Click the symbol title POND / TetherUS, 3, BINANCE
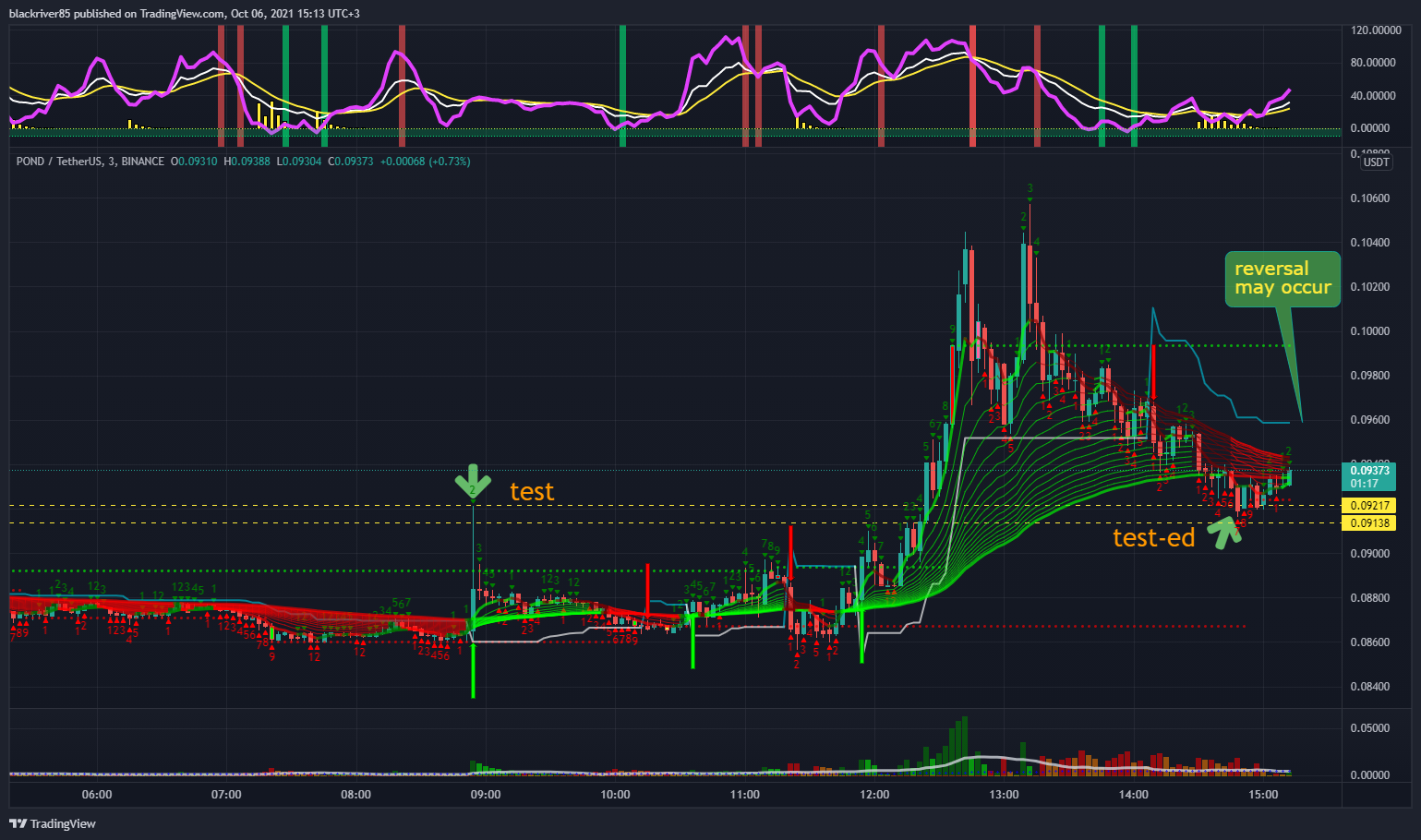Screen dimensions: 1421x840 90,162
